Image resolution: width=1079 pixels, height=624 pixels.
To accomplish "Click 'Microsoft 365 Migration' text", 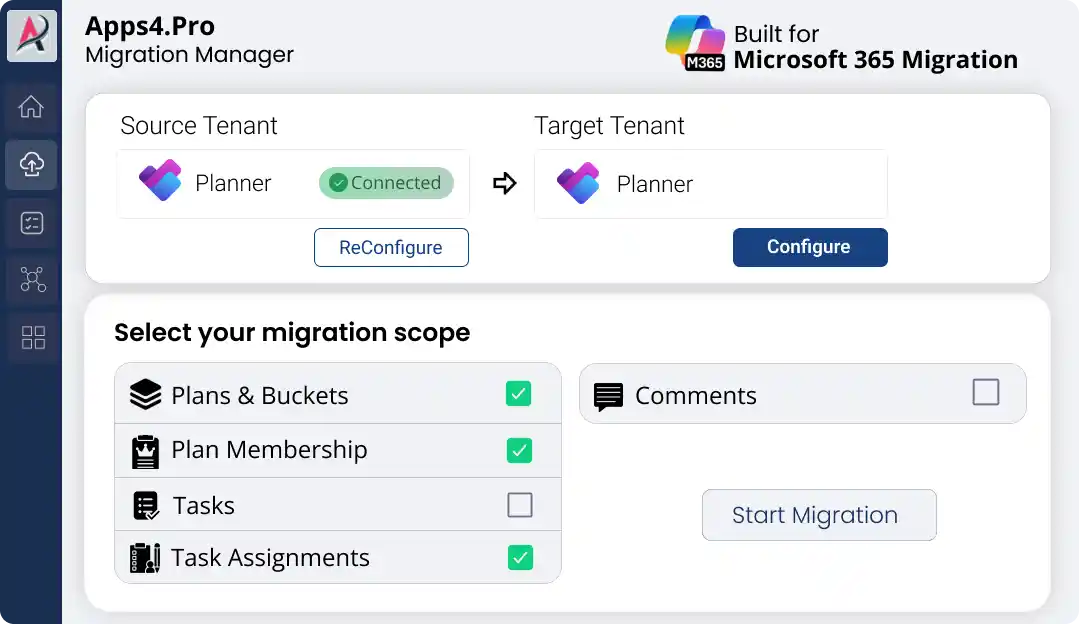I will click(x=875, y=60).
